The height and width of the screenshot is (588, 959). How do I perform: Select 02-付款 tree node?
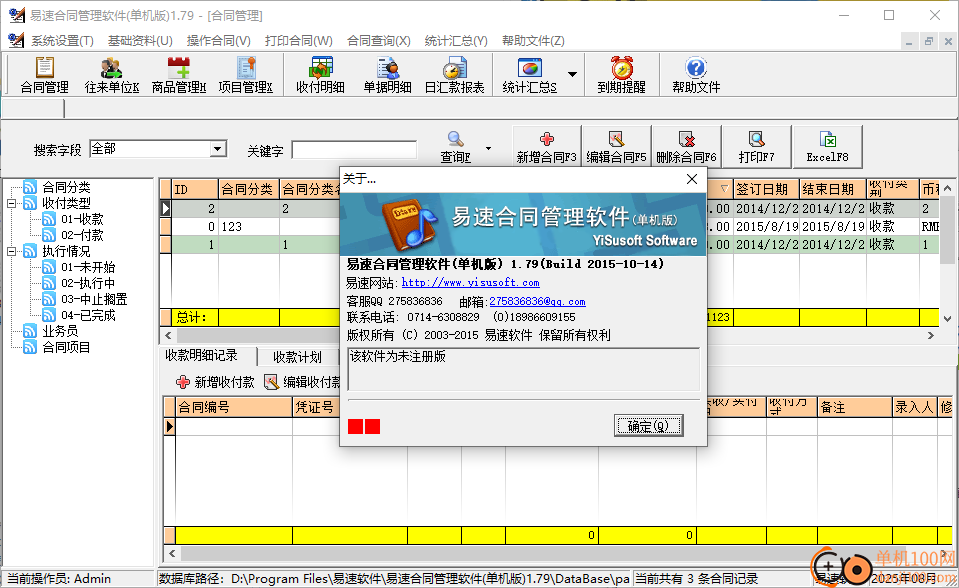tap(82, 235)
